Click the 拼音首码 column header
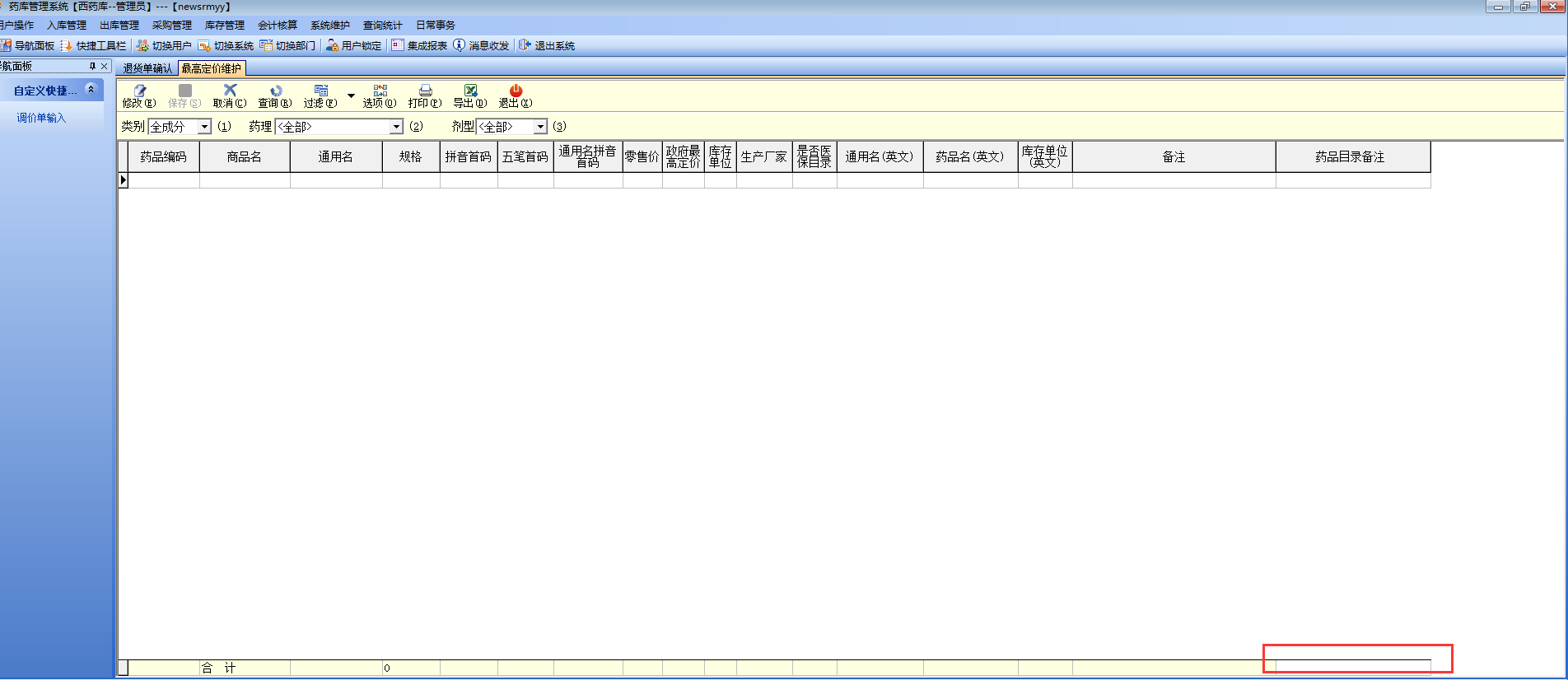The width and height of the screenshot is (1568, 680). [469, 156]
